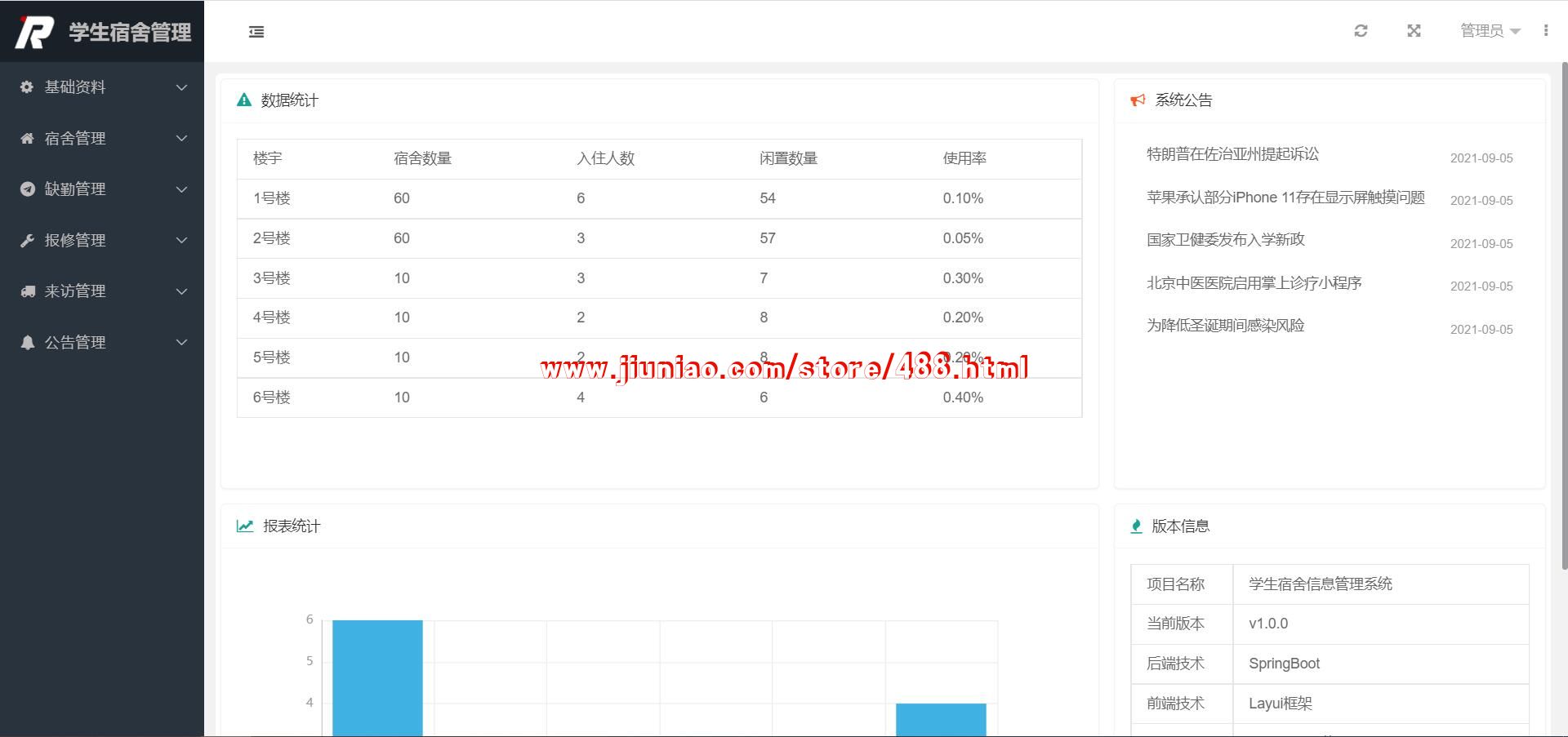Viewport: 1568px width, 737px height.
Task: Select the 6号楼 row cell
Action: 272,397
